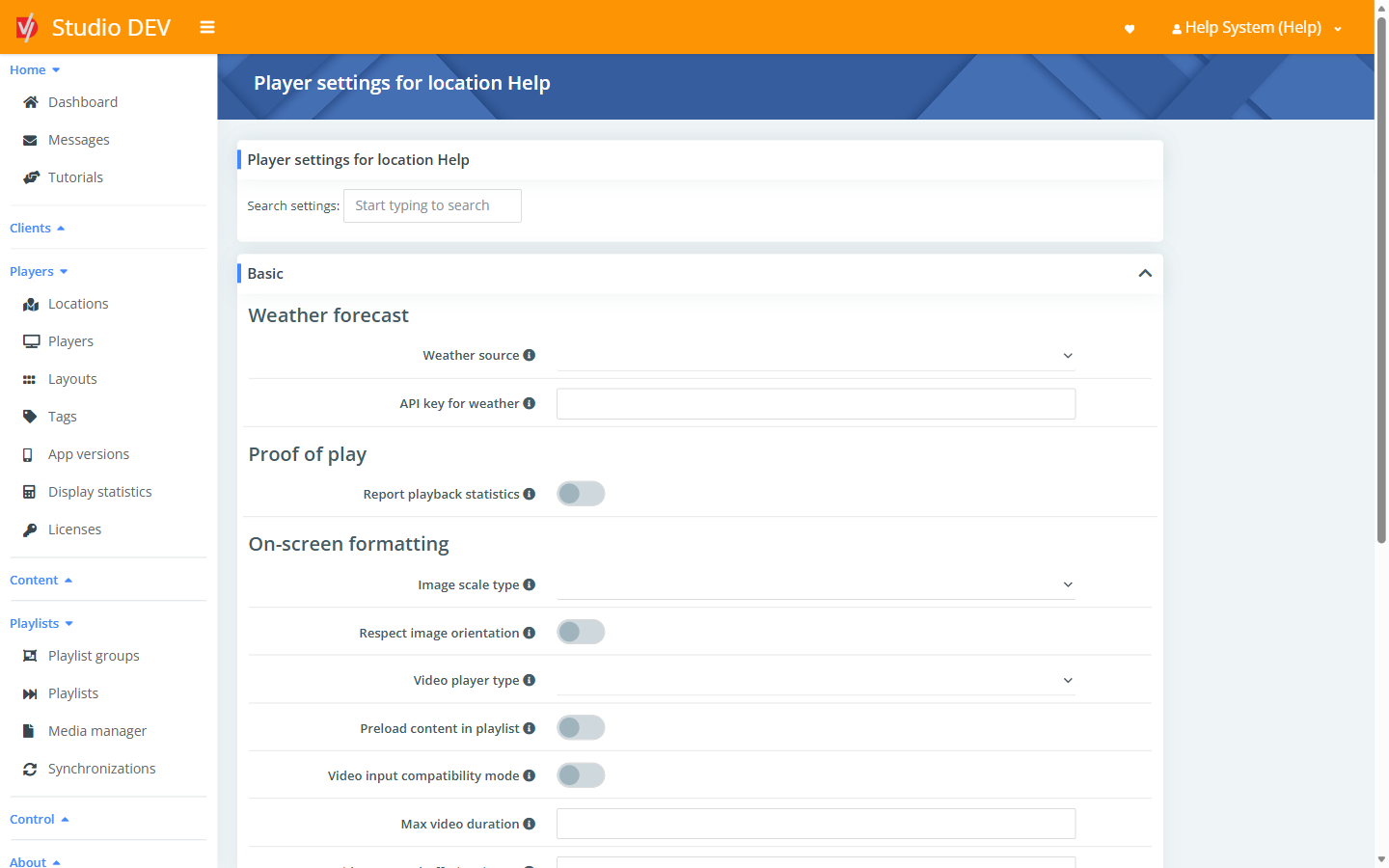This screenshot has height=868, width=1389.
Task: Click the Players monitor icon
Action: click(31, 341)
